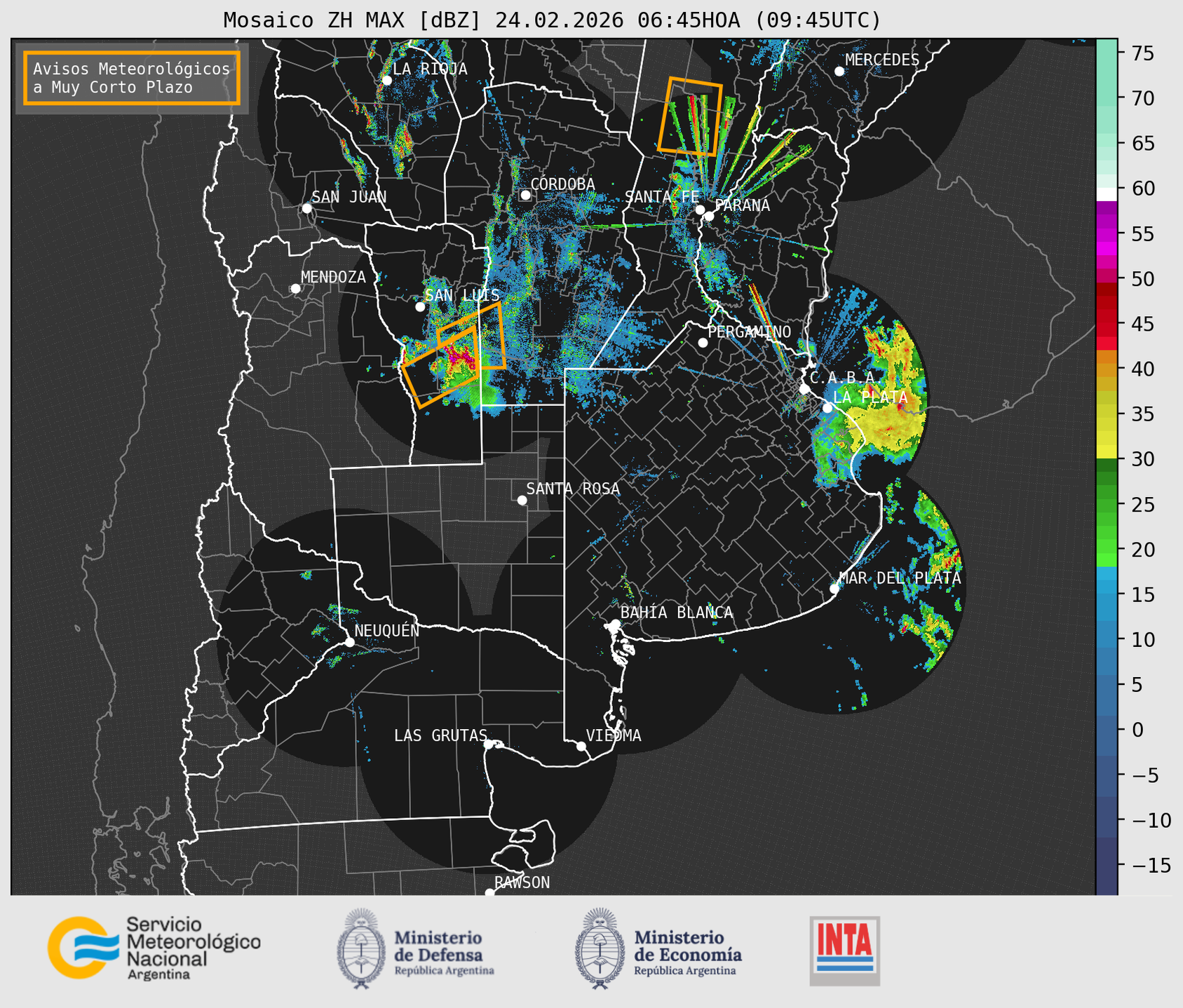Select the Mercedes city marker

point(839,71)
